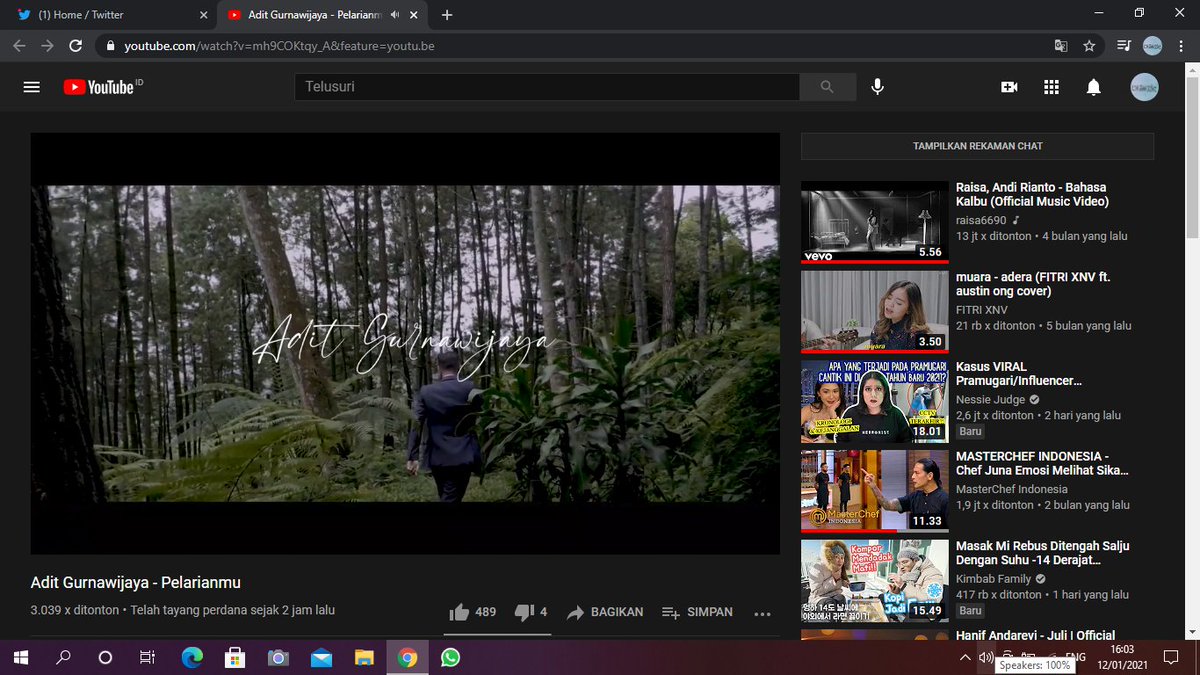
Task: Open Chrome three-dot menu
Action: click(1182, 46)
